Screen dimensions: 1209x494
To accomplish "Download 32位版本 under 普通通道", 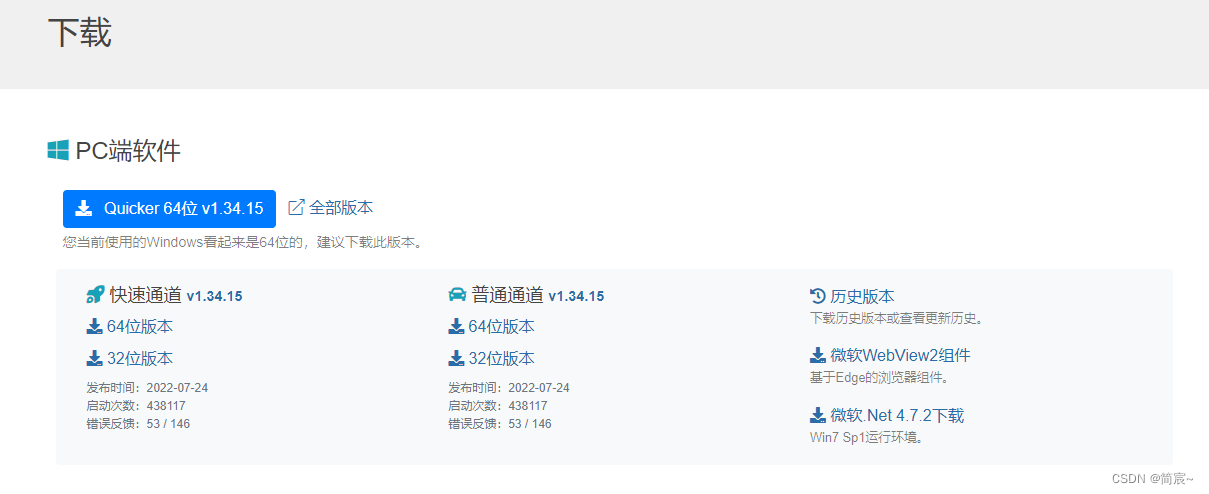I will 501,358.
